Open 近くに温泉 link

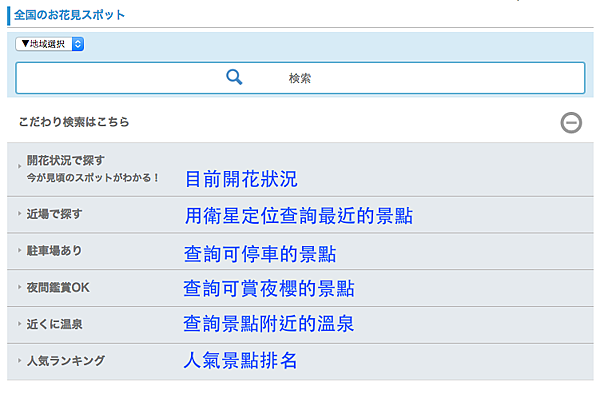pos(54,324)
